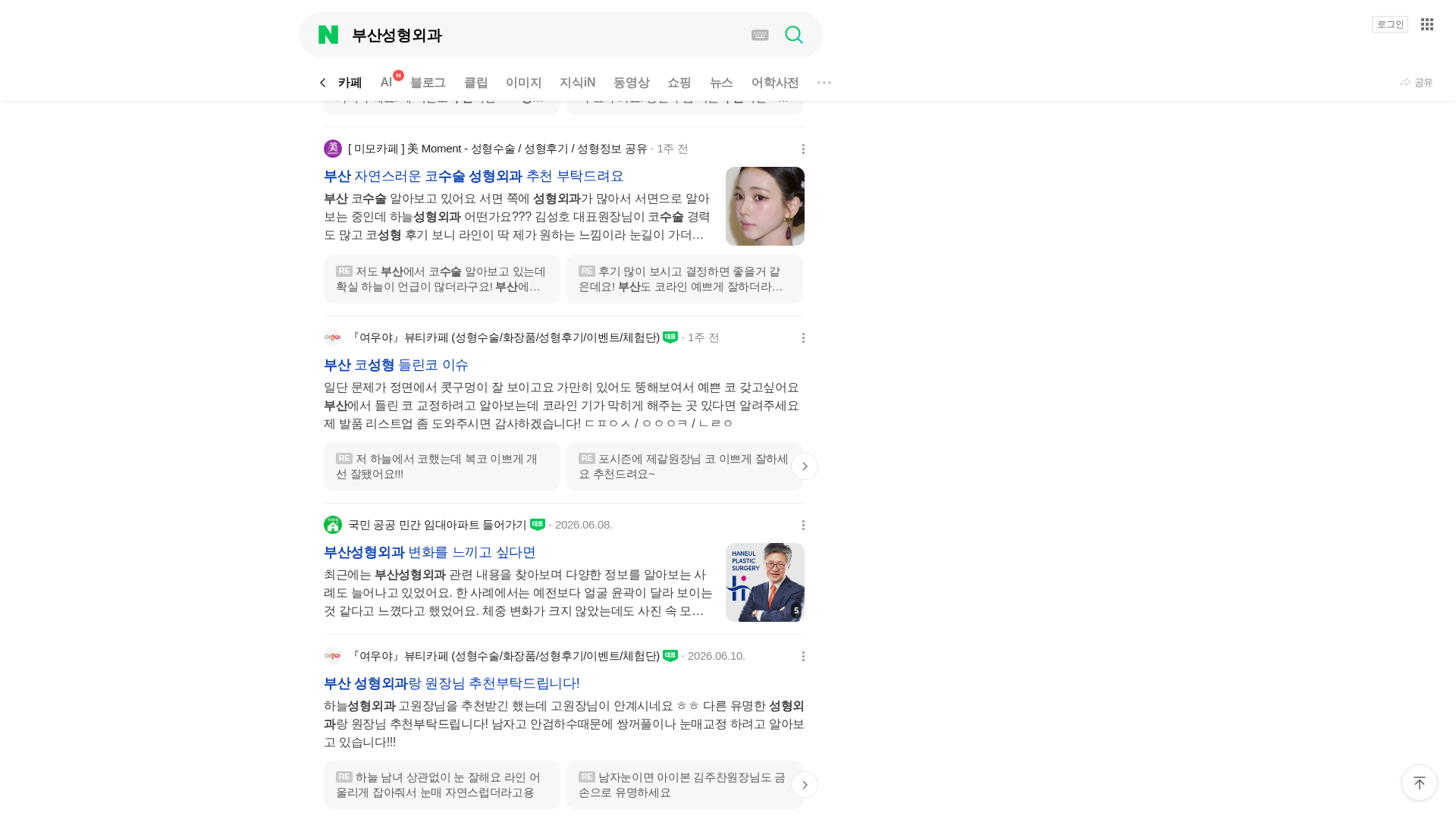Screen dimensions: 1456x819
Task: Open the apps grid menu
Action: point(1427,24)
